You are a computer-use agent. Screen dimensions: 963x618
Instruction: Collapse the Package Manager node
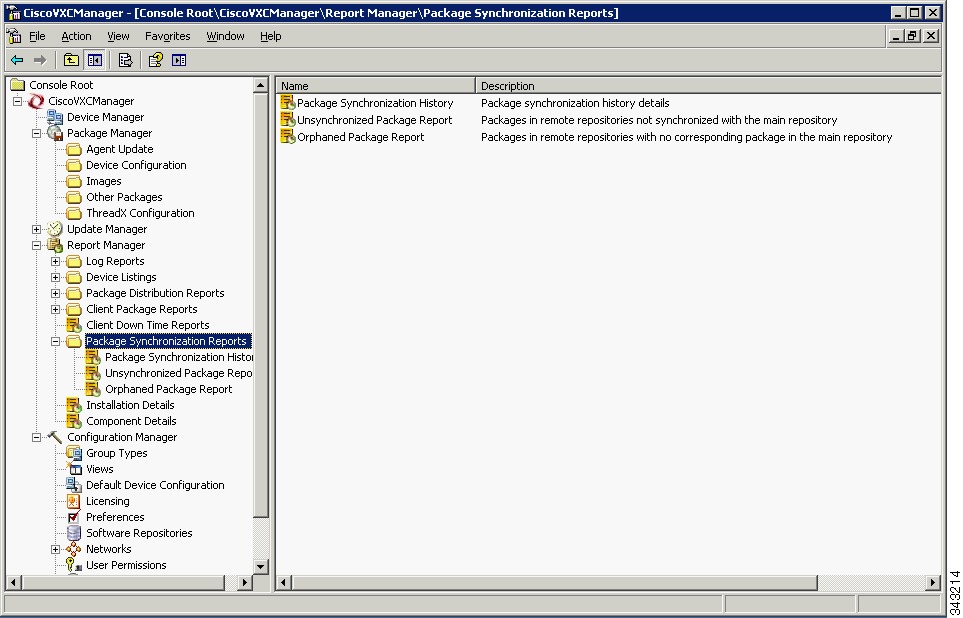tap(37, 133)
